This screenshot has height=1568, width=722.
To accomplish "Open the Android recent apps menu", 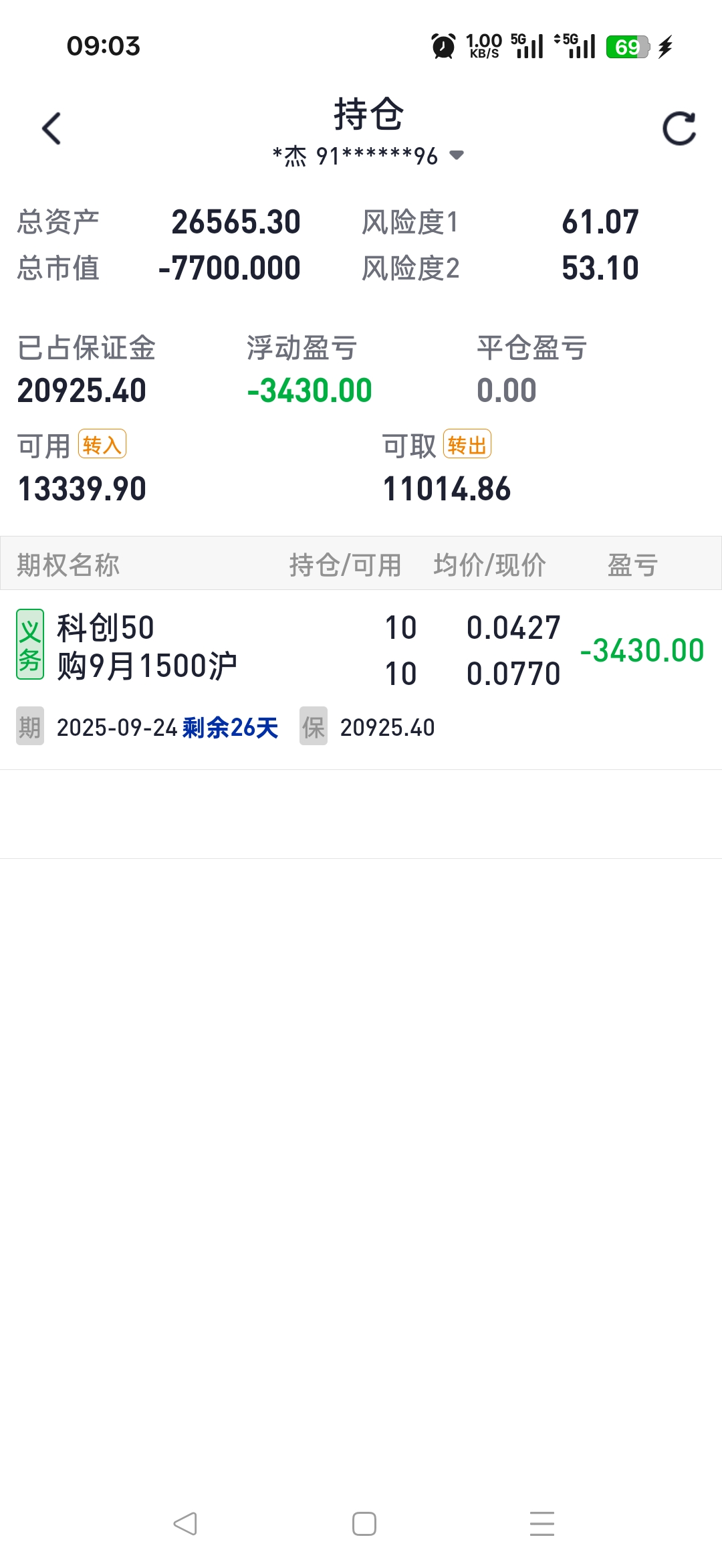I will (541, 1524).
